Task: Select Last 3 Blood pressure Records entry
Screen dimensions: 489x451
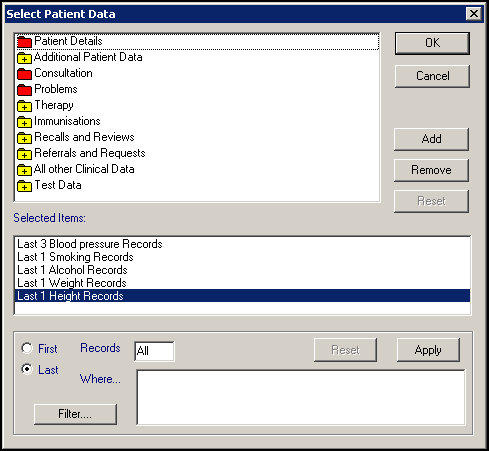Action: tap(242, 244)
